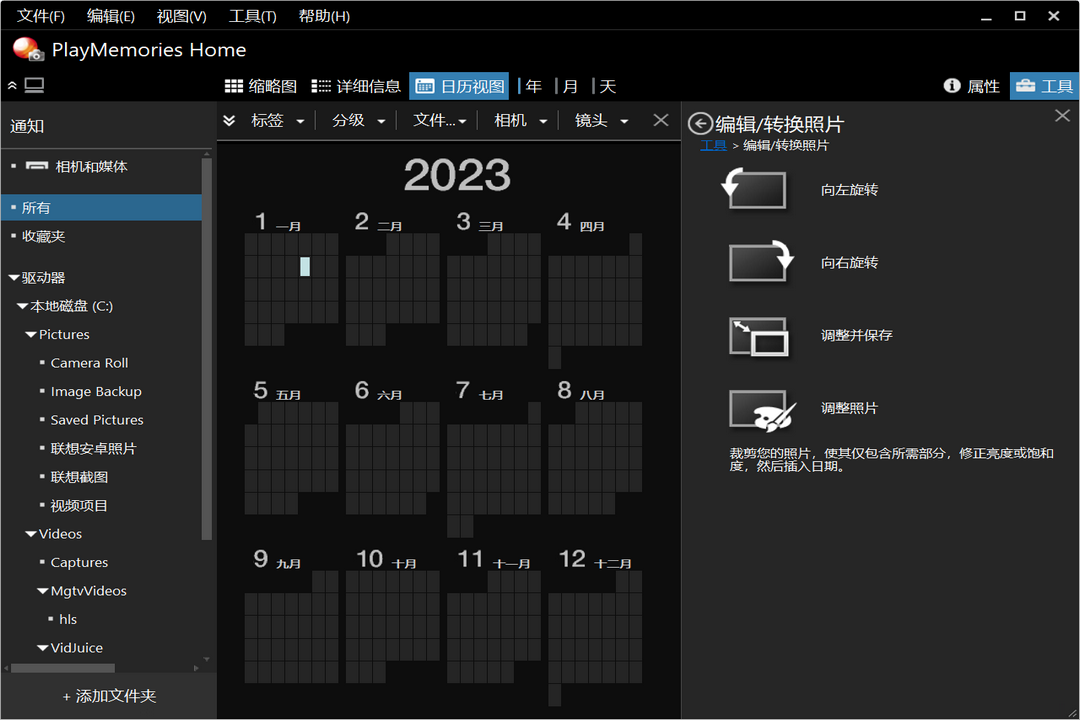Click the back arrow in edit panel
1080x720 pixels.
(x=700, y=124)
